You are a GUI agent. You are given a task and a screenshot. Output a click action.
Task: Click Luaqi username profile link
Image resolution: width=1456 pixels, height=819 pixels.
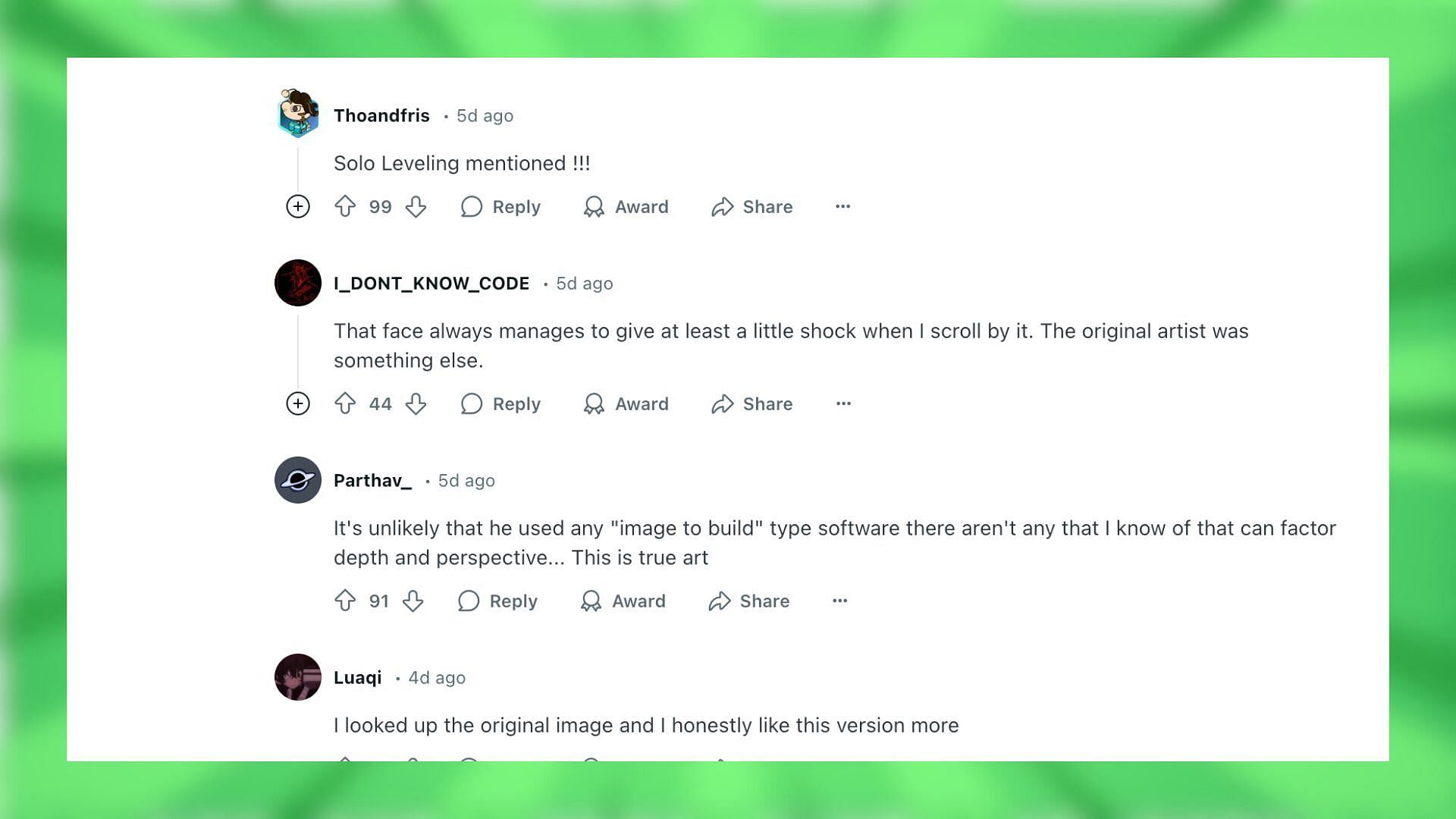coord(357,677)
